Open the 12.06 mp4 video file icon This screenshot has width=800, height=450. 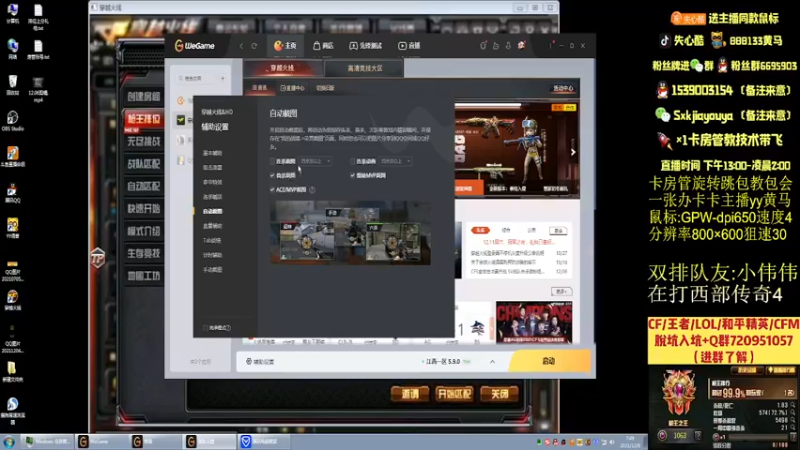pos(38,89)
